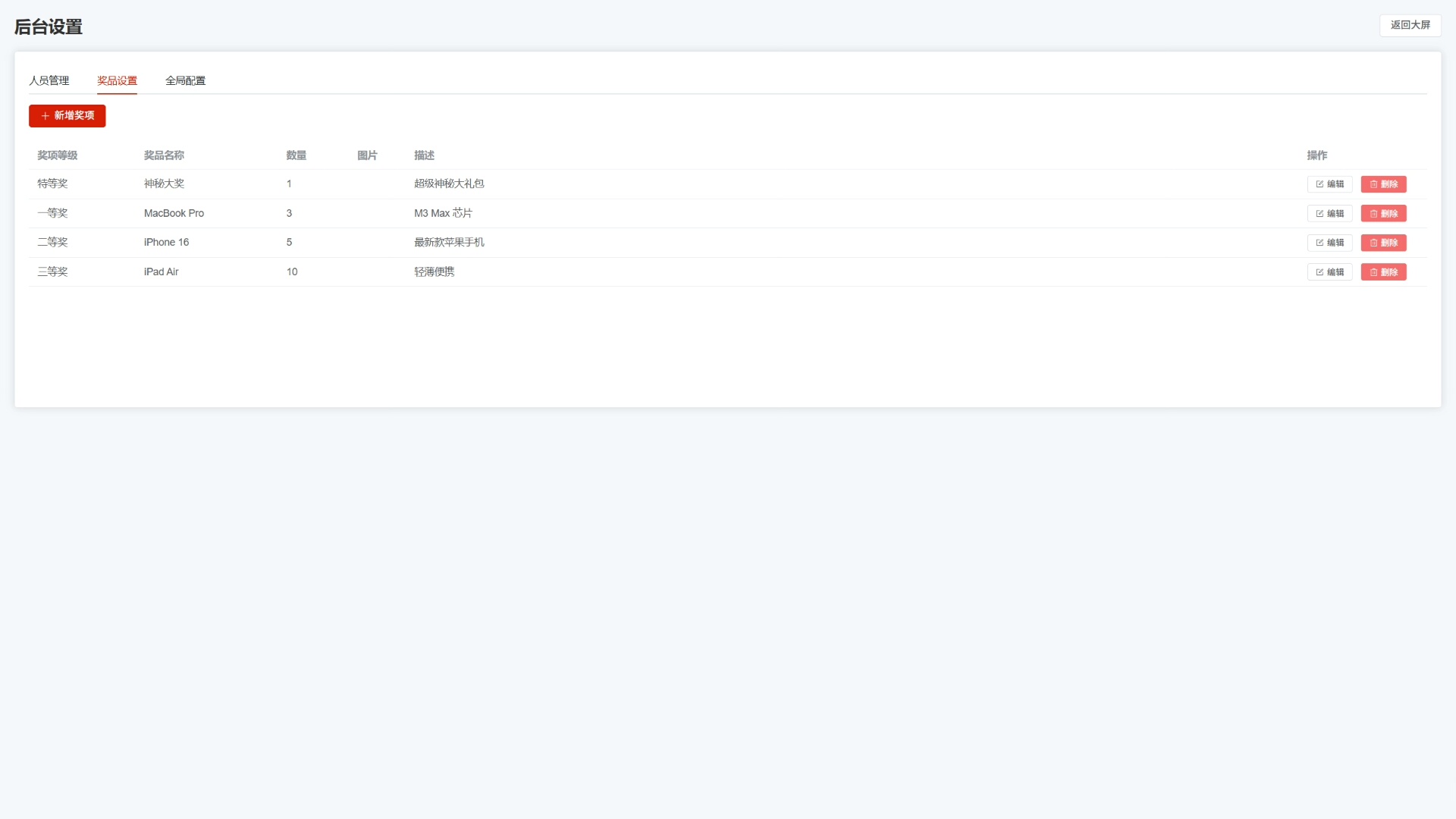Click the 三等奖 row level cell
The height and width of the screenshot is (819, 1456).
pyautogui.click(x=52, y=271)
